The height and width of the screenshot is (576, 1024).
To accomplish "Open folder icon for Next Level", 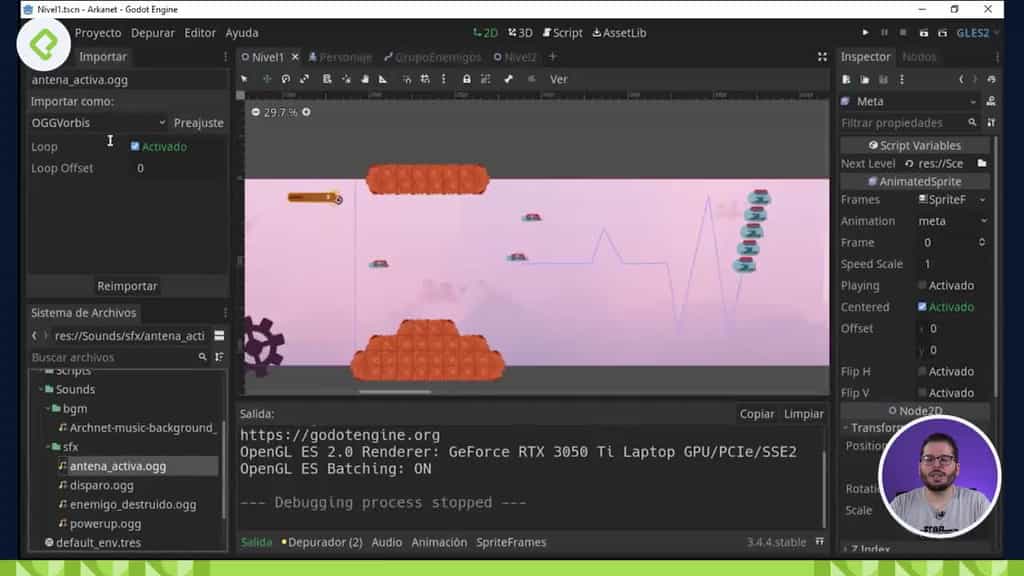I will pyautogui.click(x=982, y=163).
